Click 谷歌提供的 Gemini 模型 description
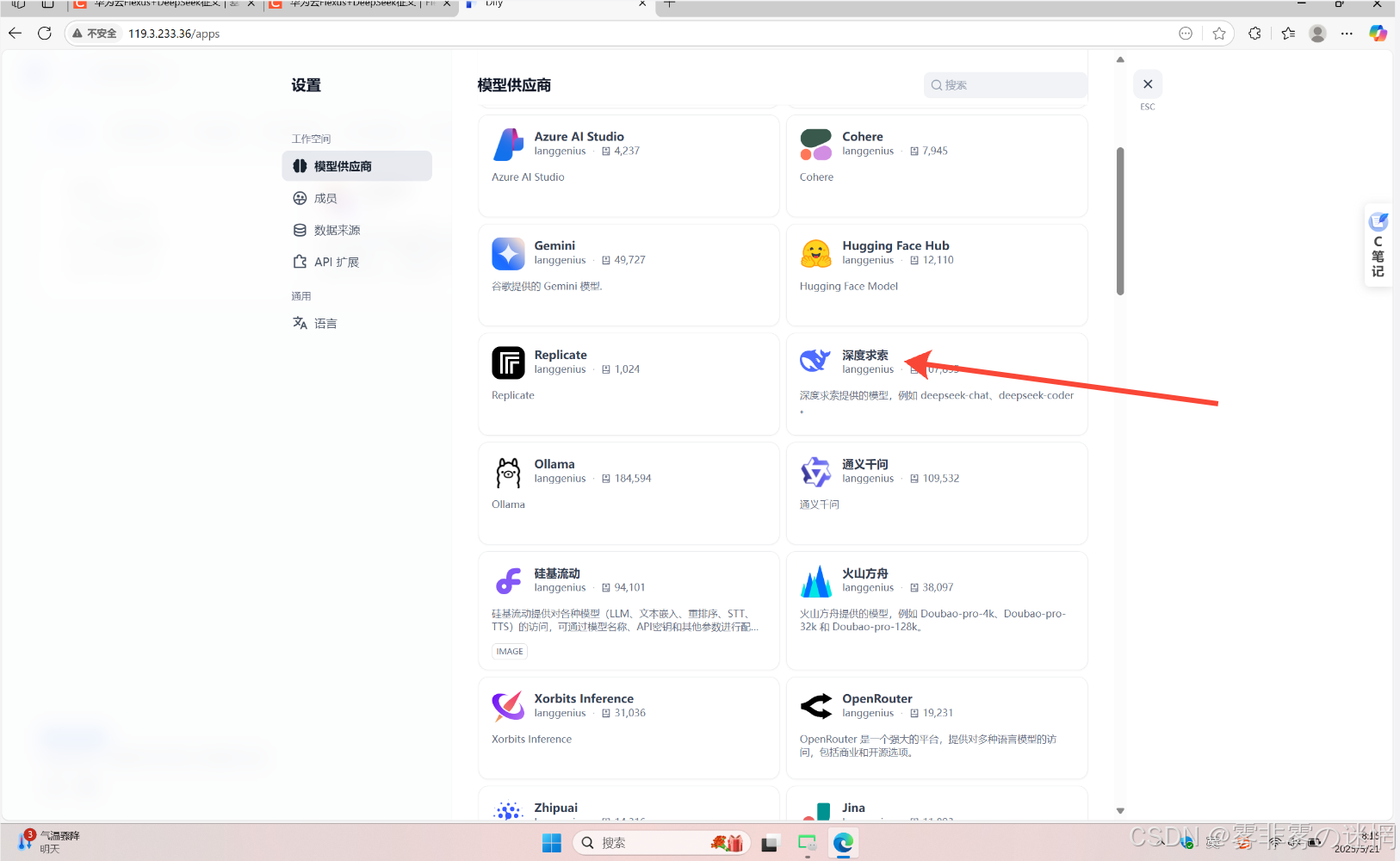Image resolution: width=1400 pixels, height=861 pixels. [547, 286]
